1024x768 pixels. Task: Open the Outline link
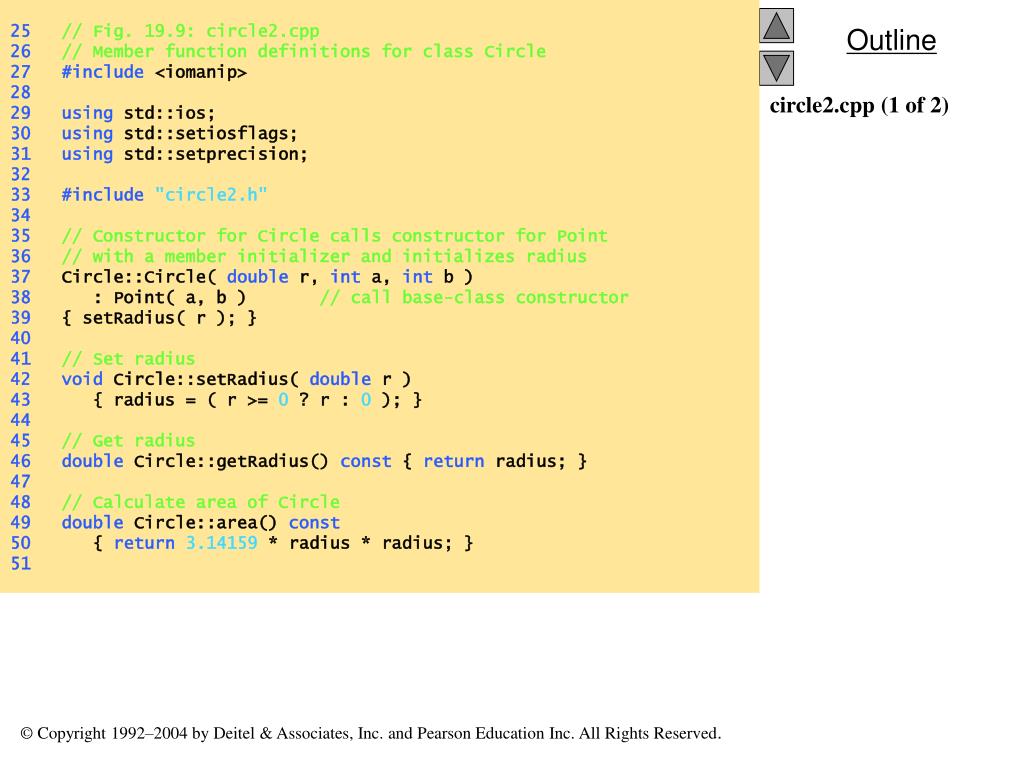tap(891, 40)
